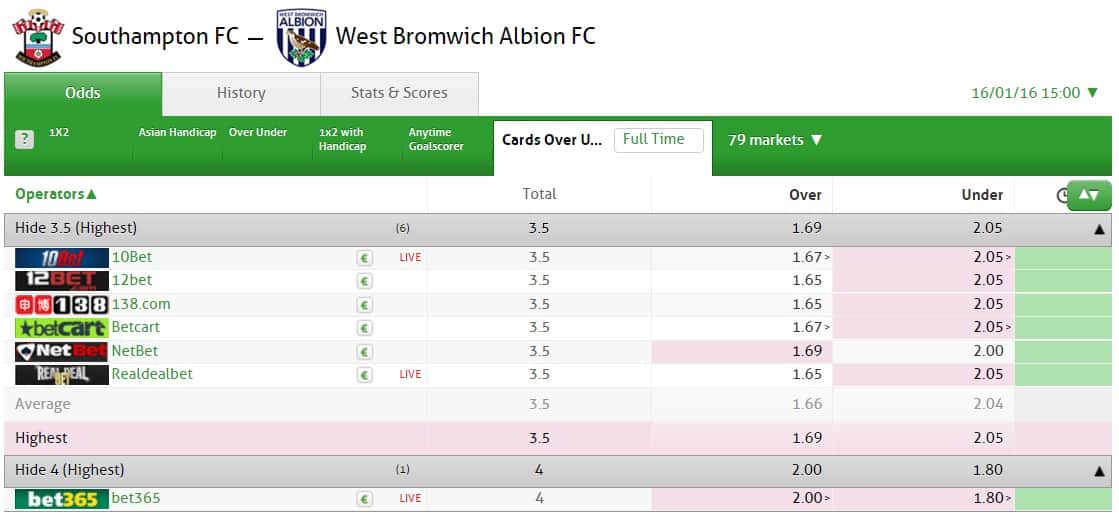Open the Stats & Scores tab
The image size is (1119, 520).
[x=399, y=93]
